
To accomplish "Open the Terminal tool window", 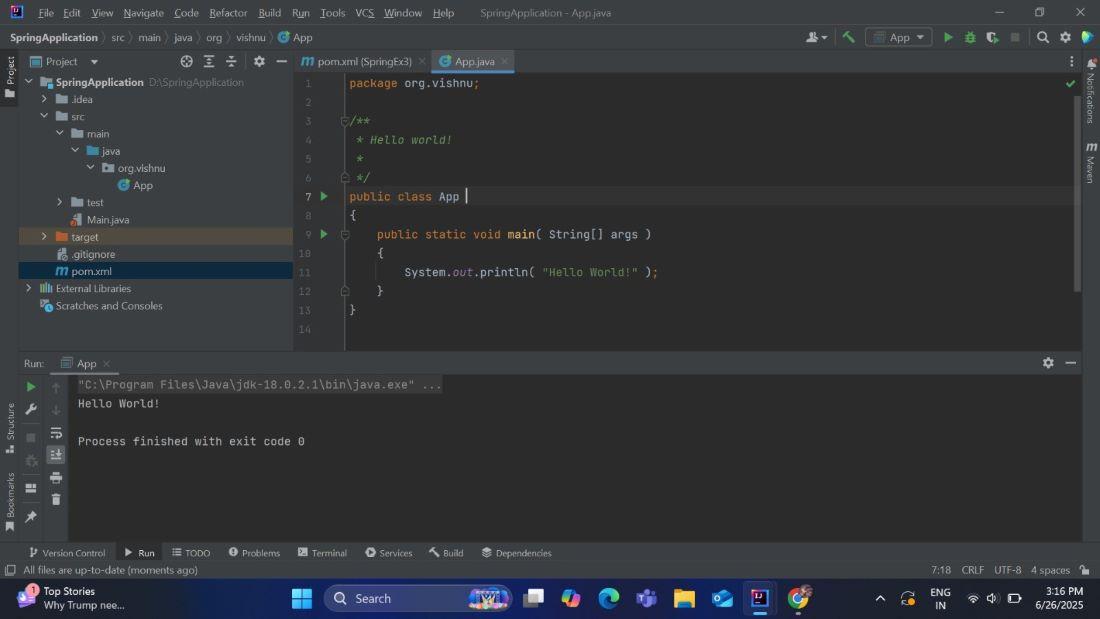I will (x=322, y=552).
